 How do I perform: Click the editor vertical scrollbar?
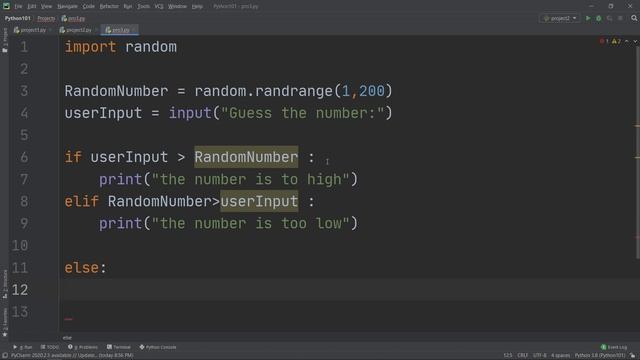tap(637, 151)
